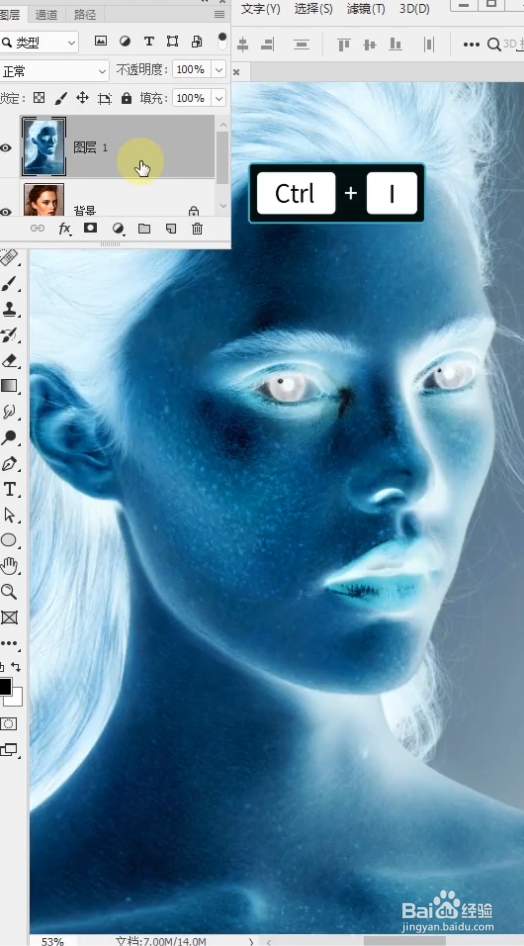Image resolution: width=524 pixels, height=946 pixels.
Task: Create new fill or adjustment layer
Action: [x=118, y=228]
